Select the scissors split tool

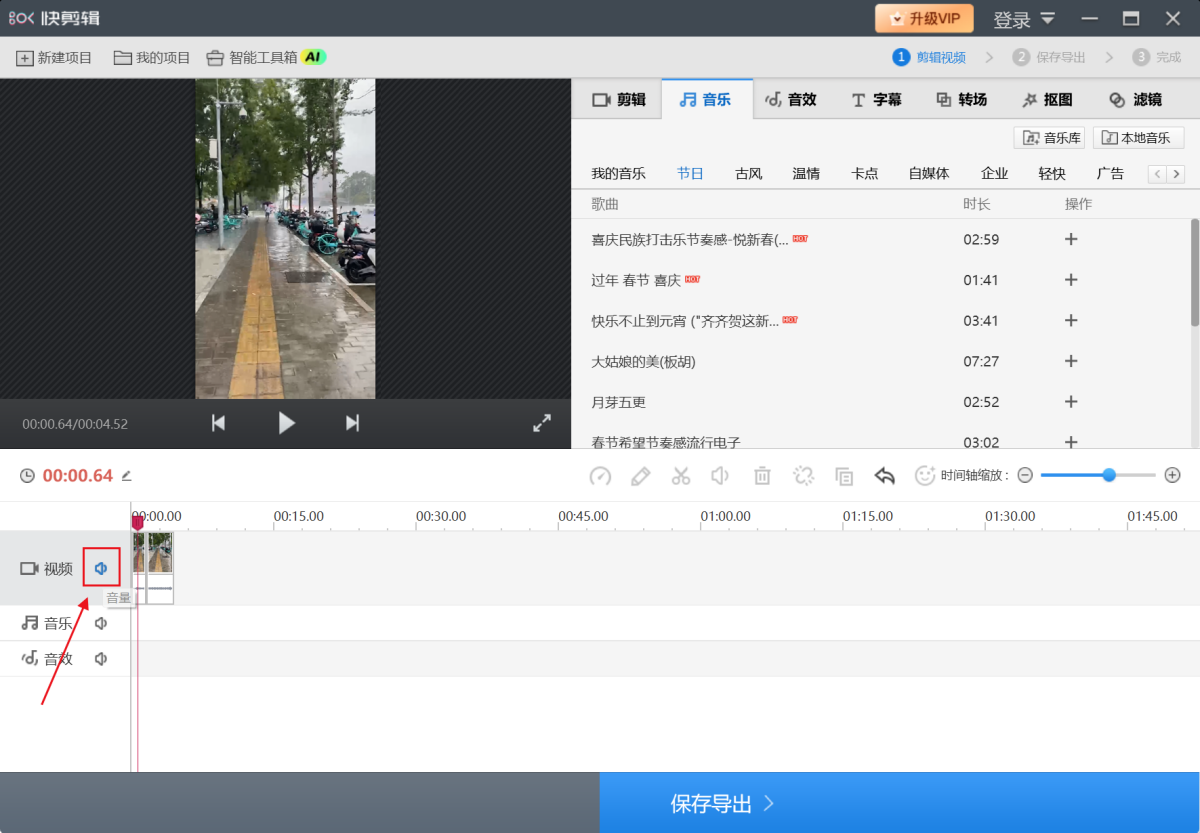681,476
